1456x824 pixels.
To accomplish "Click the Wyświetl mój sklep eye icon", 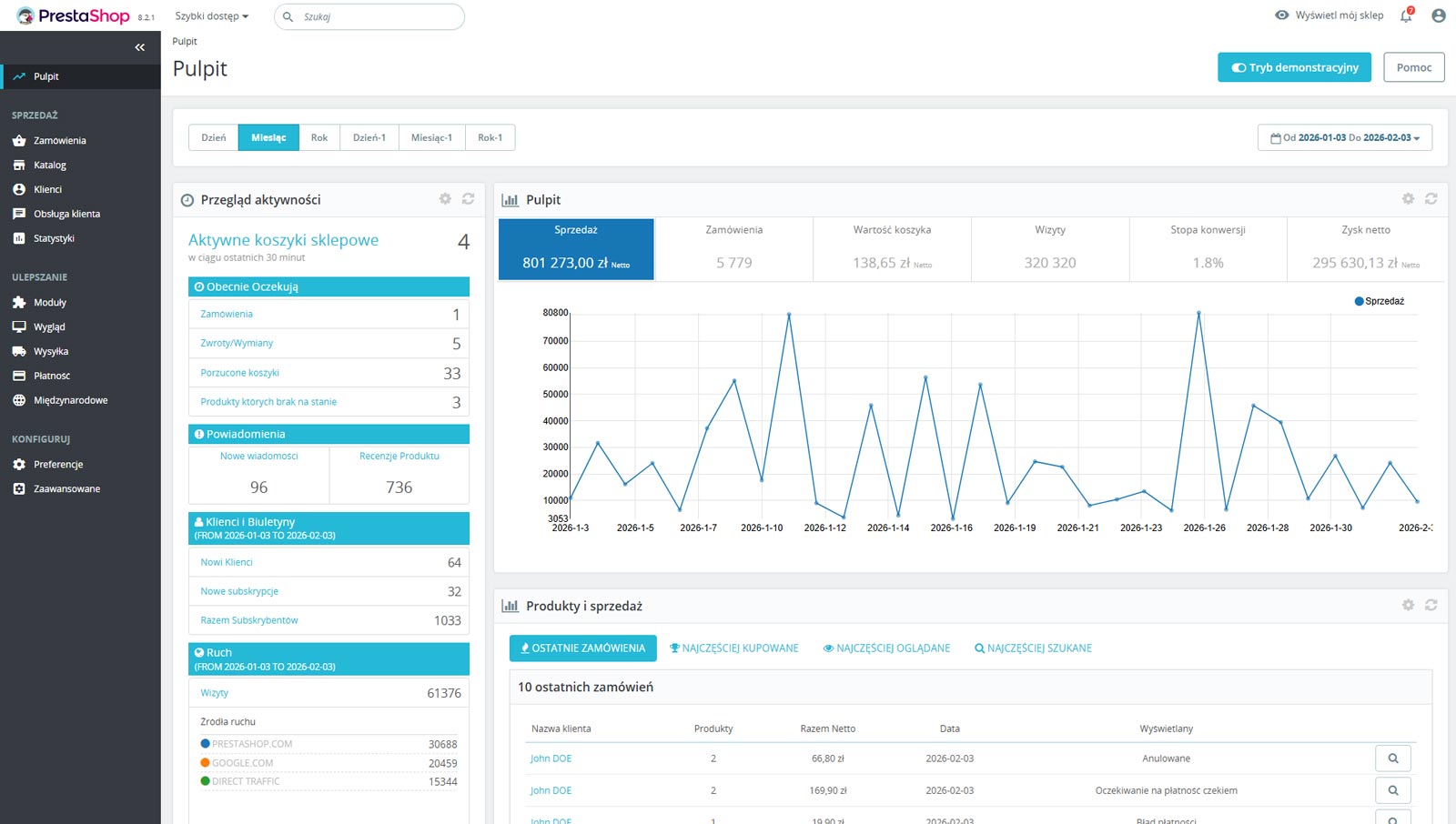I will pos(1282,15).
